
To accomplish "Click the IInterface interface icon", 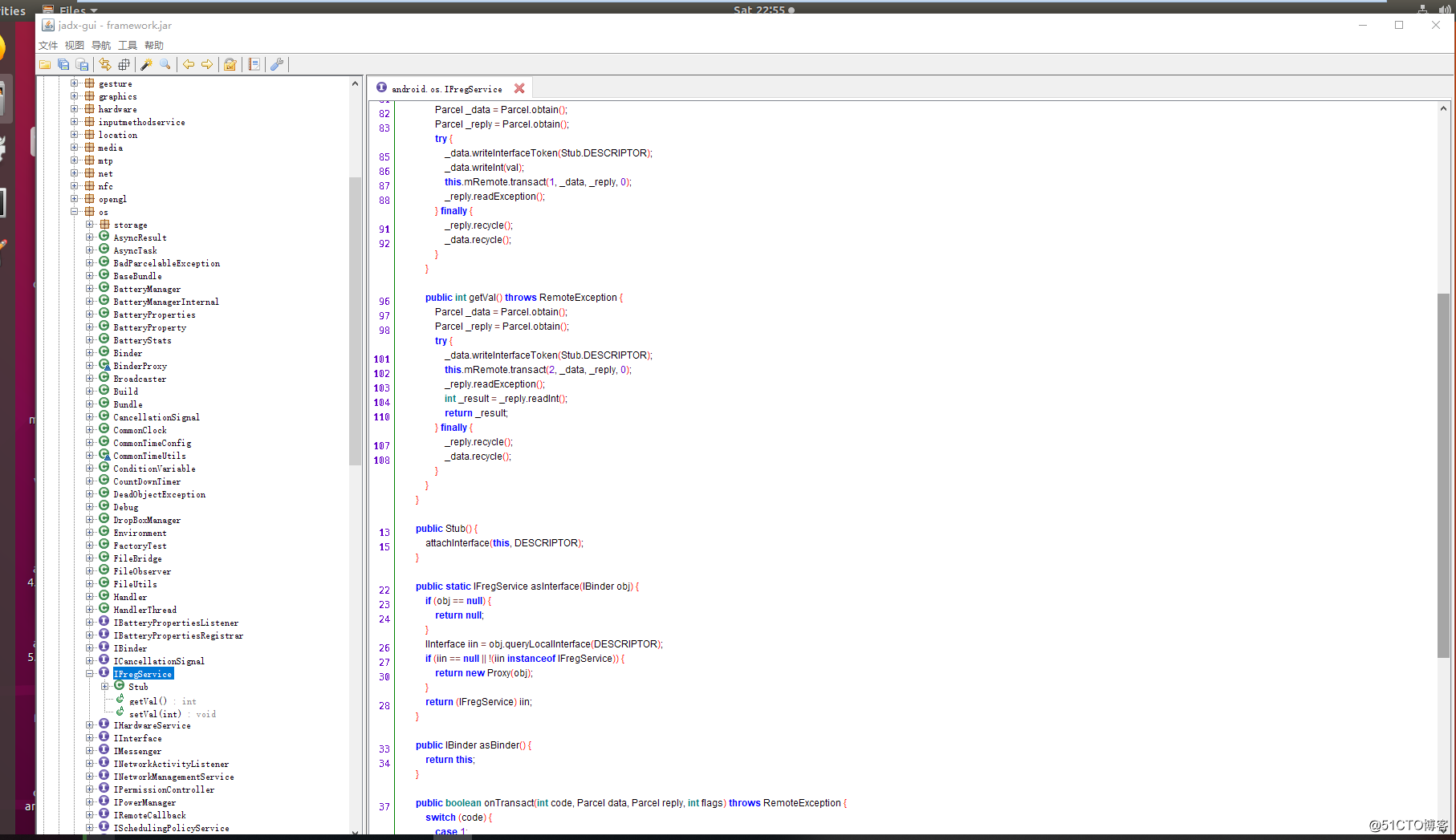I will (104, 737).
